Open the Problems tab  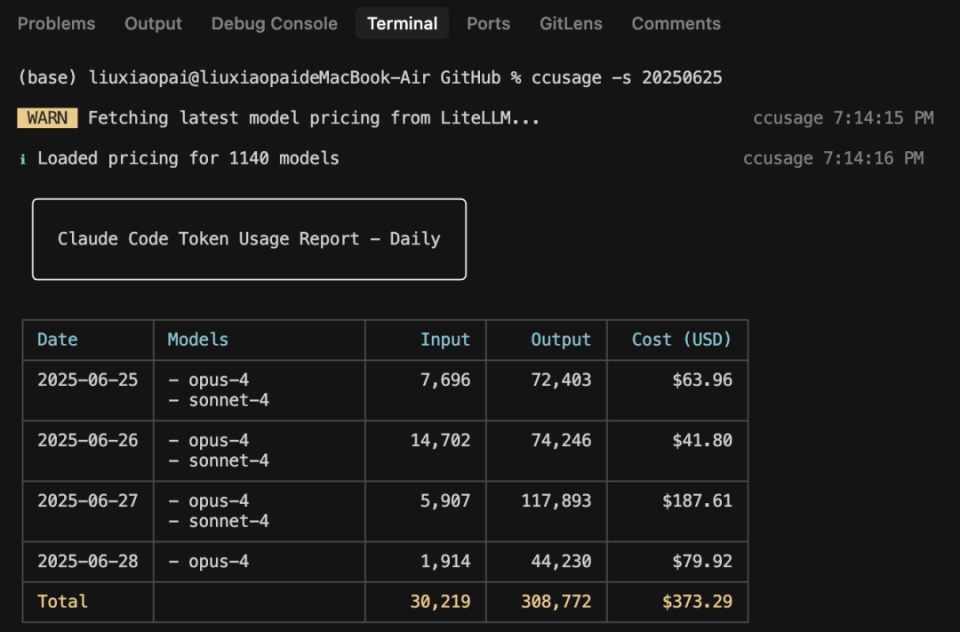tap(57, 23)
